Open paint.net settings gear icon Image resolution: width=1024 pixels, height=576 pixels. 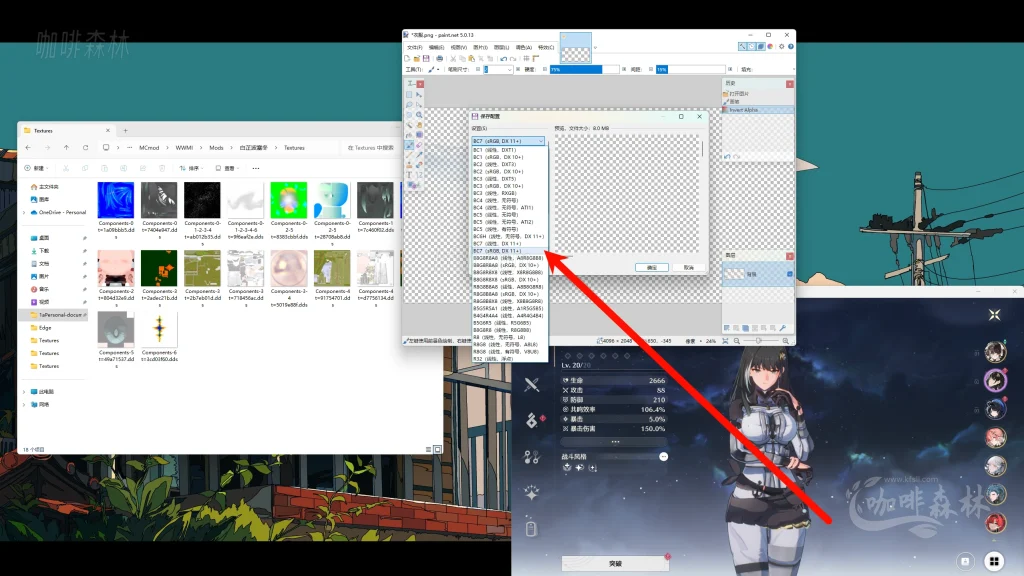click(782, 46)
